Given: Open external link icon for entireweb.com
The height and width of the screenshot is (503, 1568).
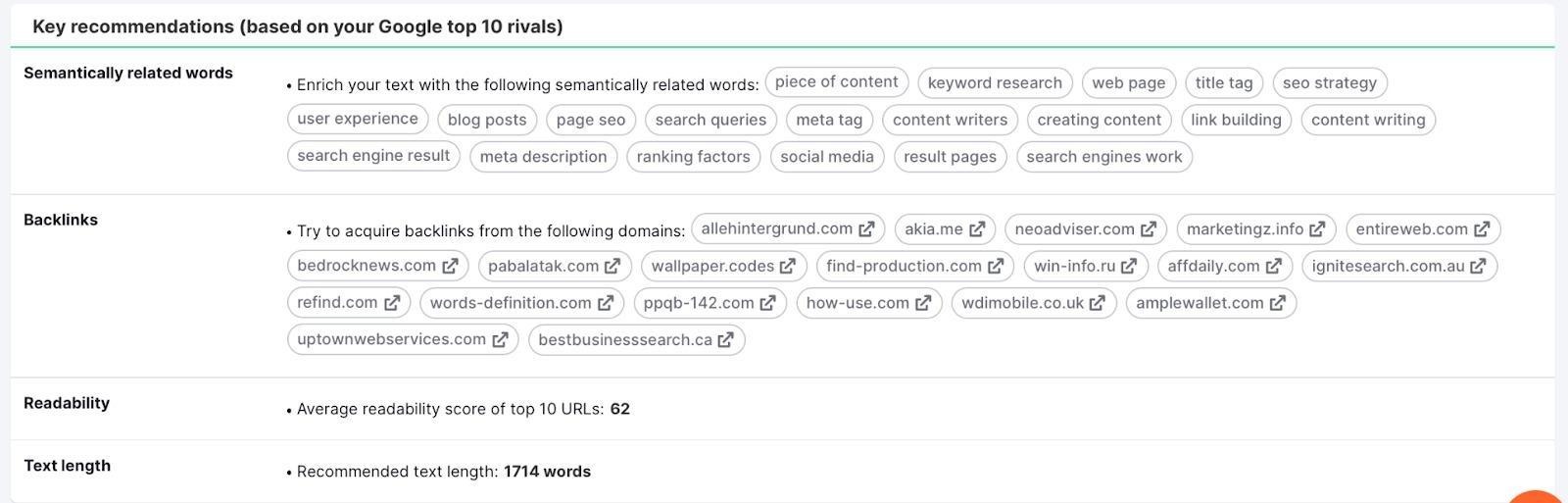Looking at the screenshot, I should (x=1482, y=229).
